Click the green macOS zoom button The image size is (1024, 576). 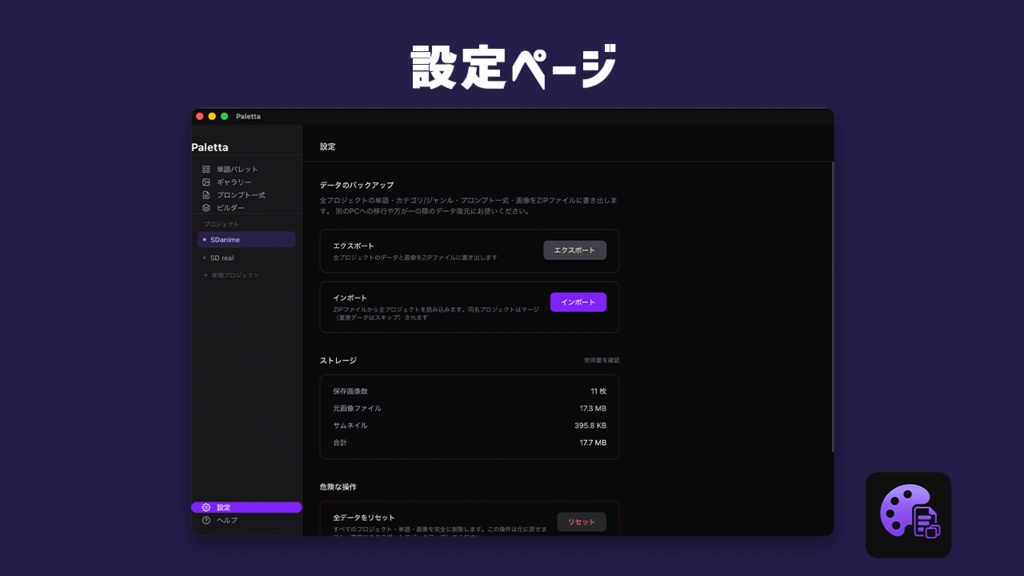224,116
